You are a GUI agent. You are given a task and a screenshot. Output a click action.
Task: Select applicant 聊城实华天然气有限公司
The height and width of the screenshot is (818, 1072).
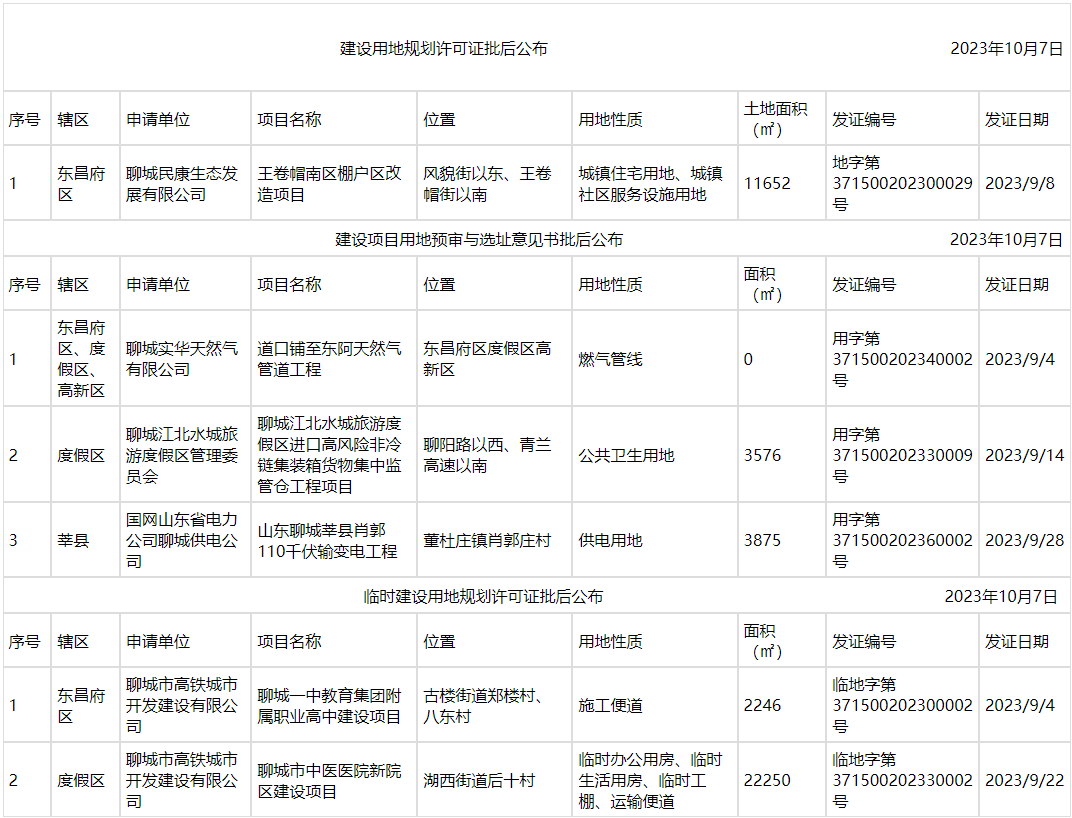182,359
